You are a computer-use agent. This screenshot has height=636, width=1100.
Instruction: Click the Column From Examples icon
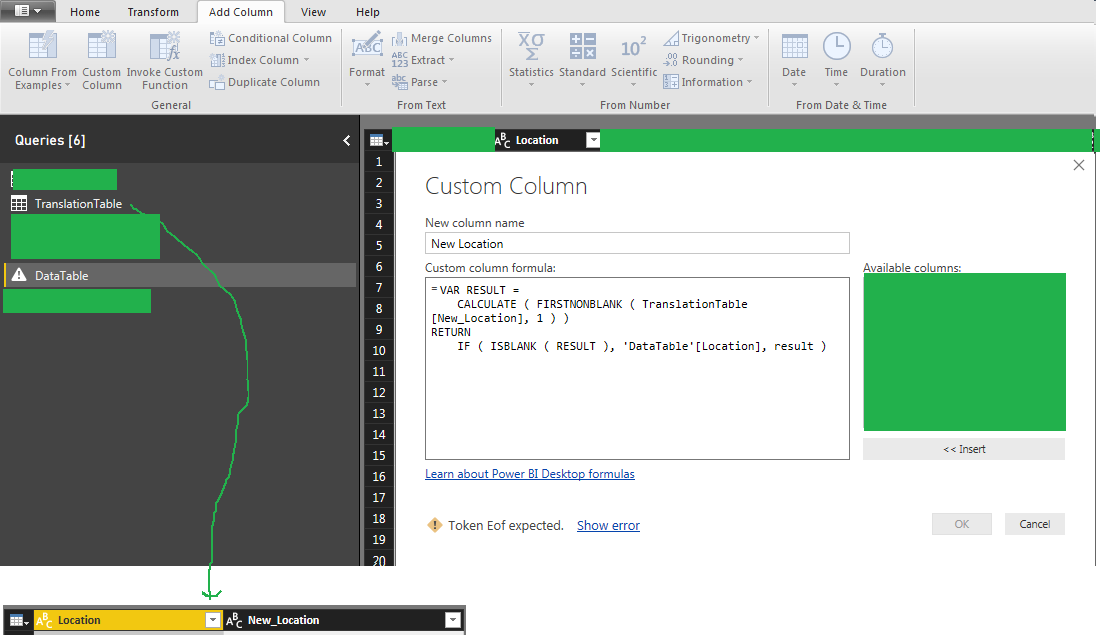point(43,46)
